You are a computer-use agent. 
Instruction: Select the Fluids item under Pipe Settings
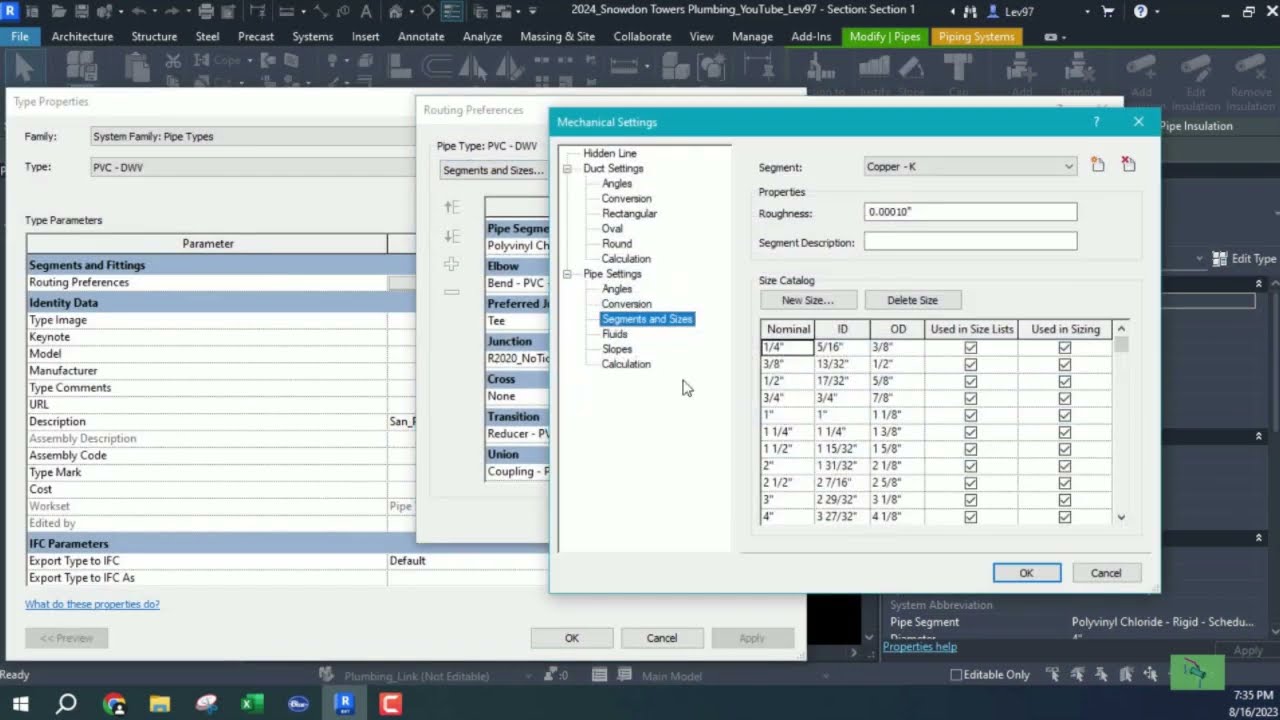pos(615,334)
